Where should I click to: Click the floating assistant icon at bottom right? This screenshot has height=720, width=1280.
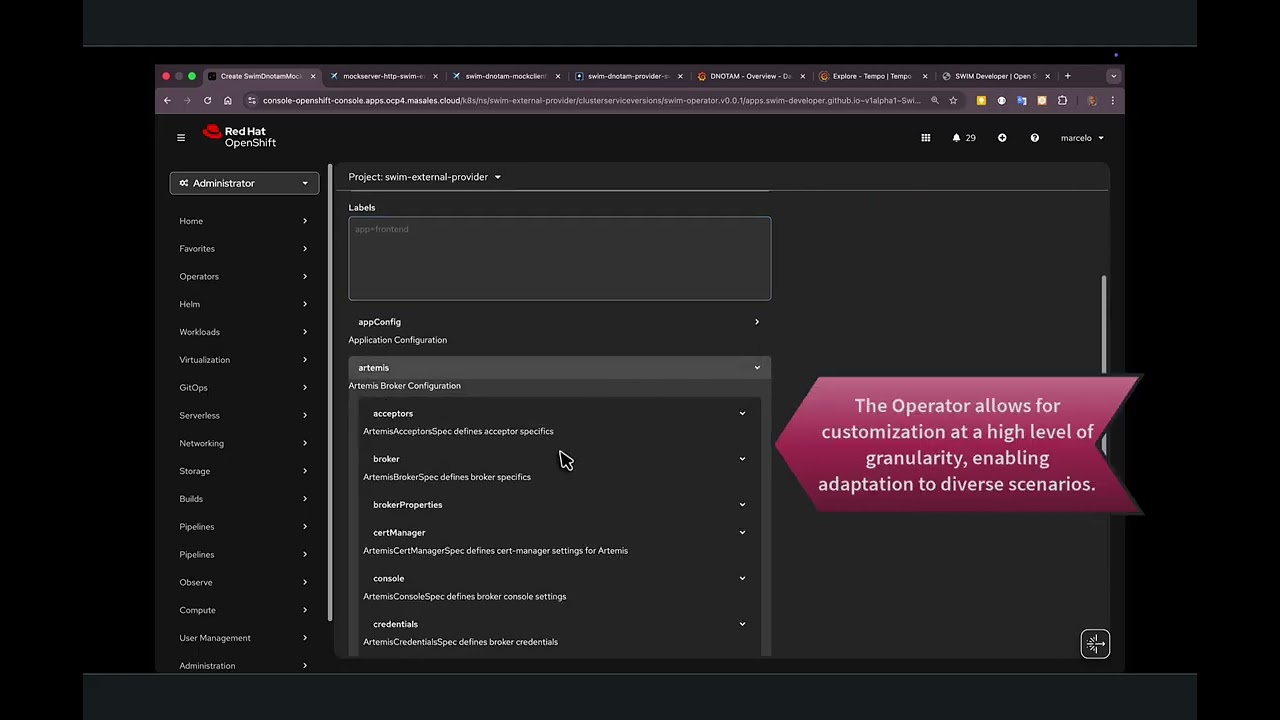(1095, 644)
